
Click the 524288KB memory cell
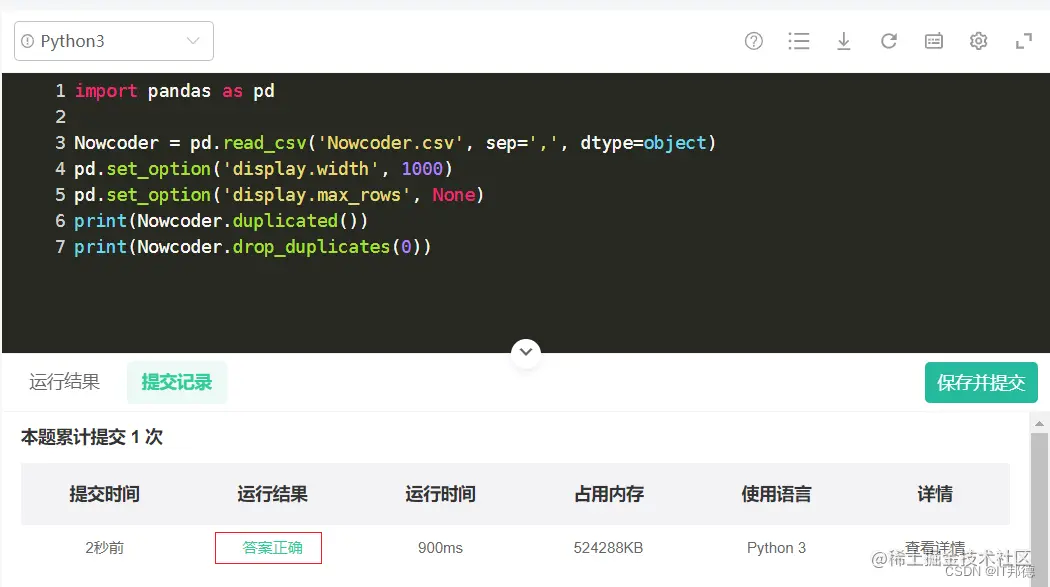tap(608, 548)
